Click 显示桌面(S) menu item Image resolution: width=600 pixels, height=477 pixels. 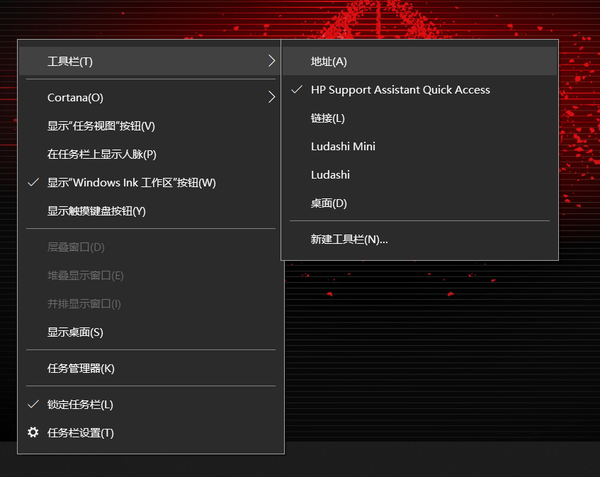pyautogui.click(x=75, y=332)
